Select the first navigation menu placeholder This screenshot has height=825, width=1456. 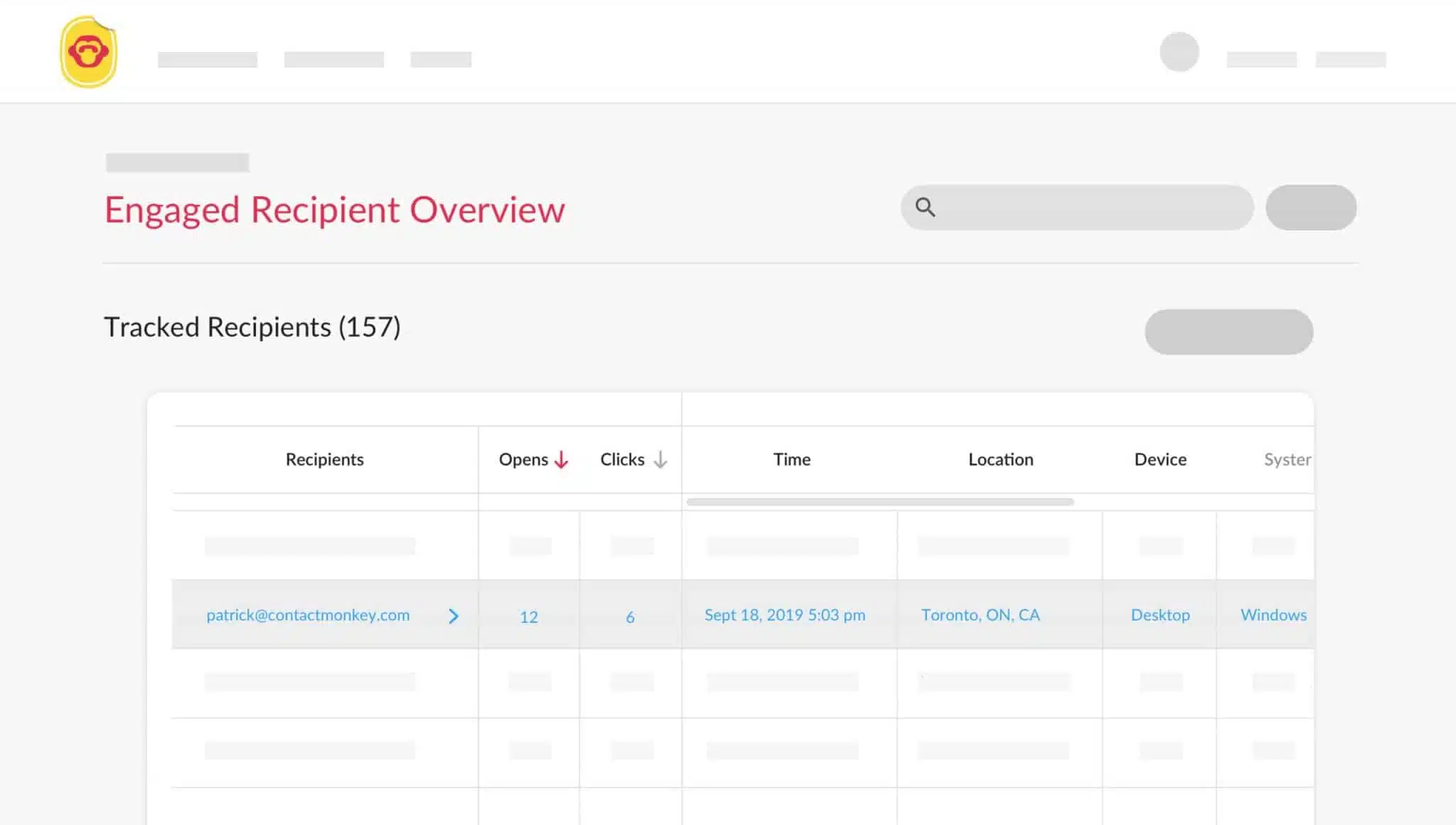click(208, 60)
